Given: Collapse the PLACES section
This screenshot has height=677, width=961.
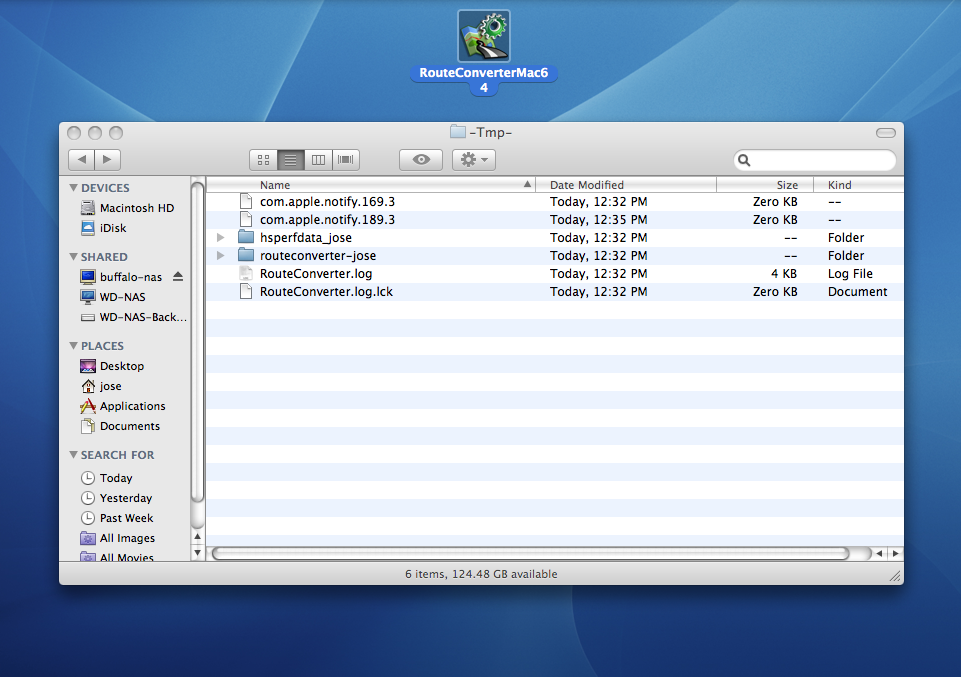Looking at the screenshot, I should 74,346.
